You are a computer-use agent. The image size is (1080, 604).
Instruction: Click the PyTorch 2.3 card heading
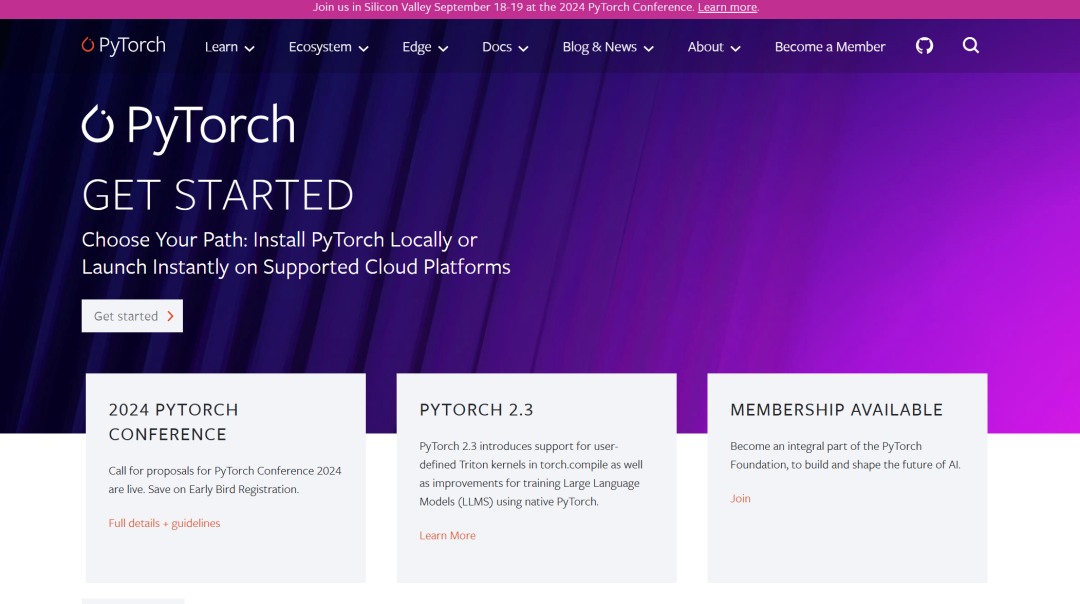pos(476,409)
